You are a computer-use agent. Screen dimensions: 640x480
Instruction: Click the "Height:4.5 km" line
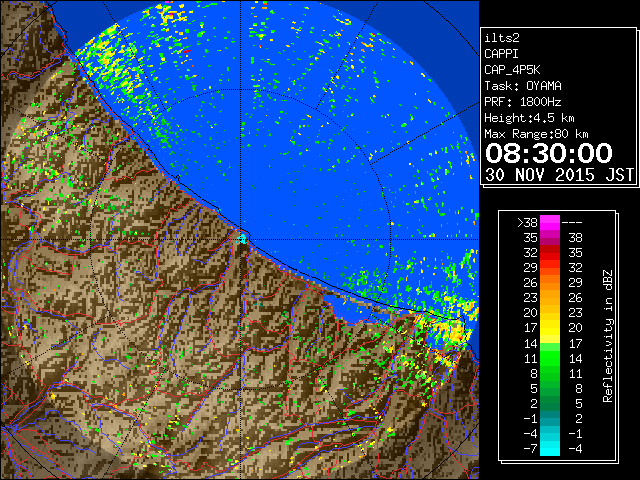529,118
